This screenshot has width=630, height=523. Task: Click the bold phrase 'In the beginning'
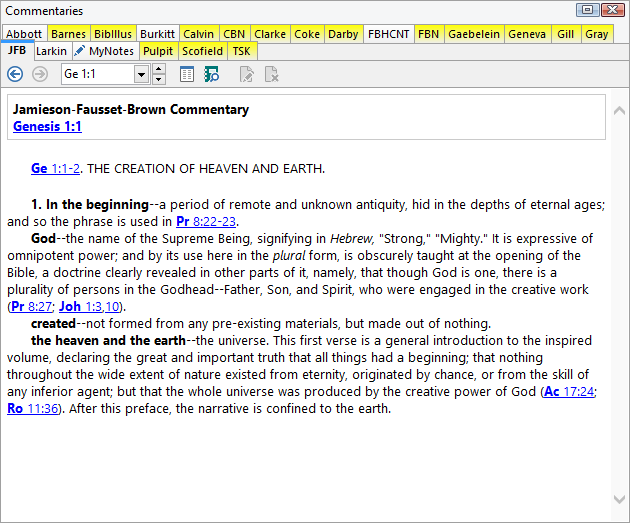click(97, 204)
